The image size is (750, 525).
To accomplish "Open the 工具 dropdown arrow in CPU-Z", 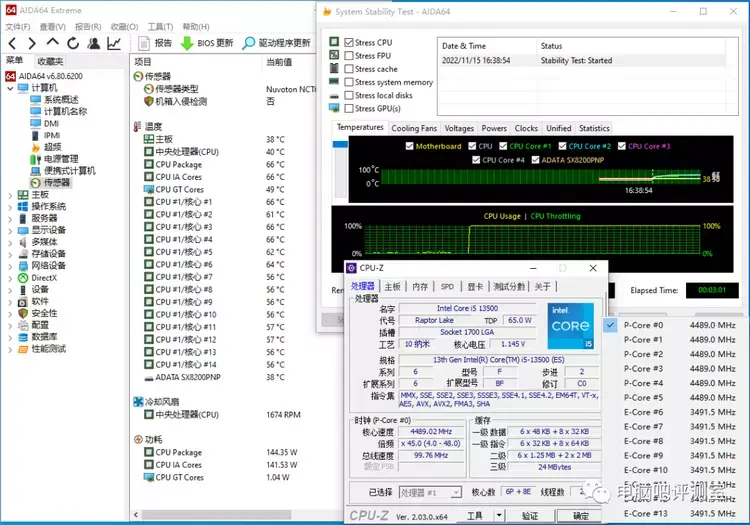I will coord(499,515).
